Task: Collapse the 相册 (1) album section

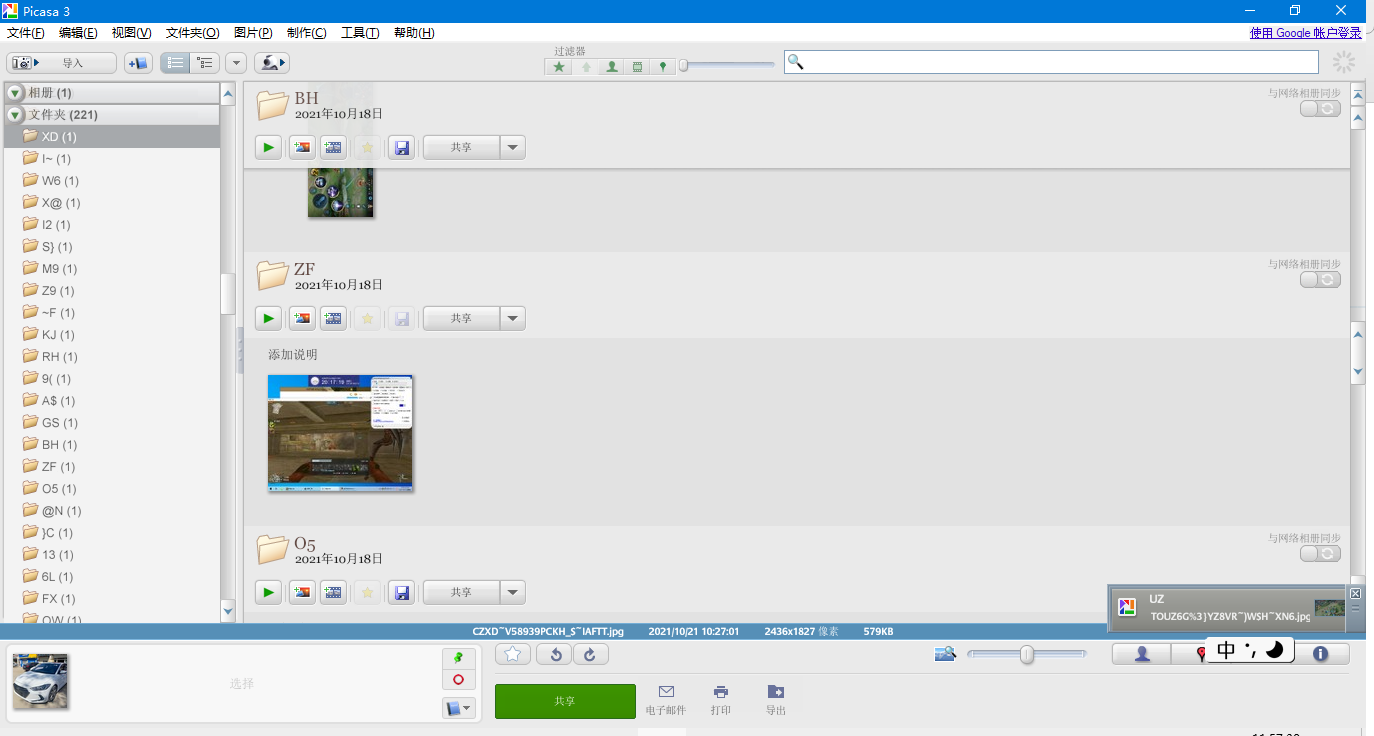Action: tap(15, 93)
